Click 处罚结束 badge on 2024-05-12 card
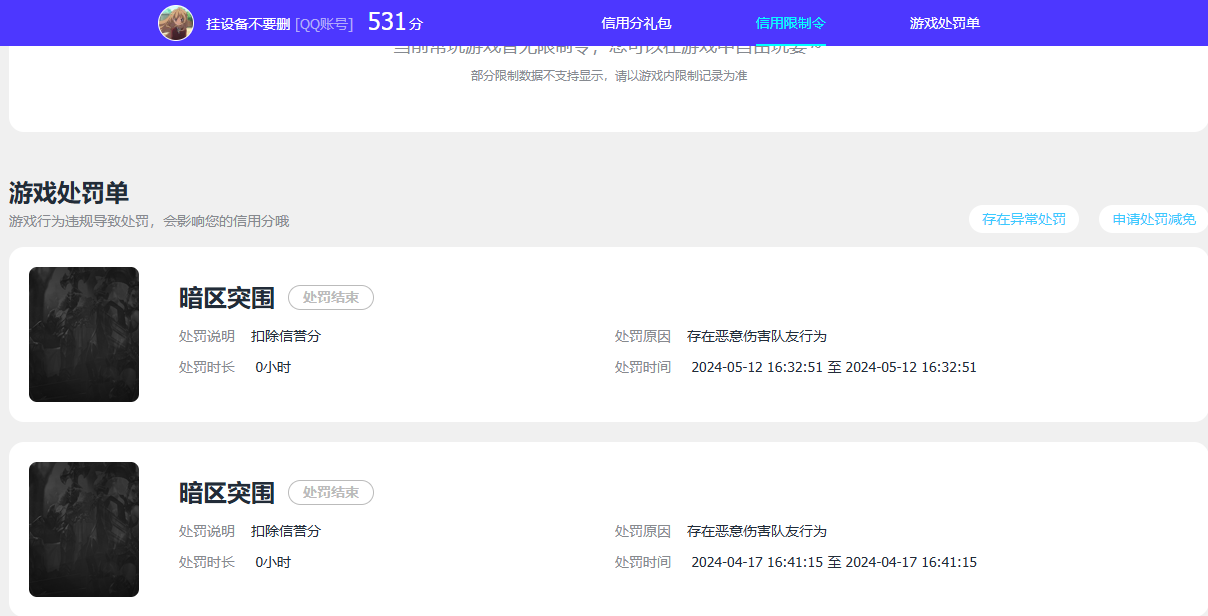 pyautogui.click(x=331, y=297)
